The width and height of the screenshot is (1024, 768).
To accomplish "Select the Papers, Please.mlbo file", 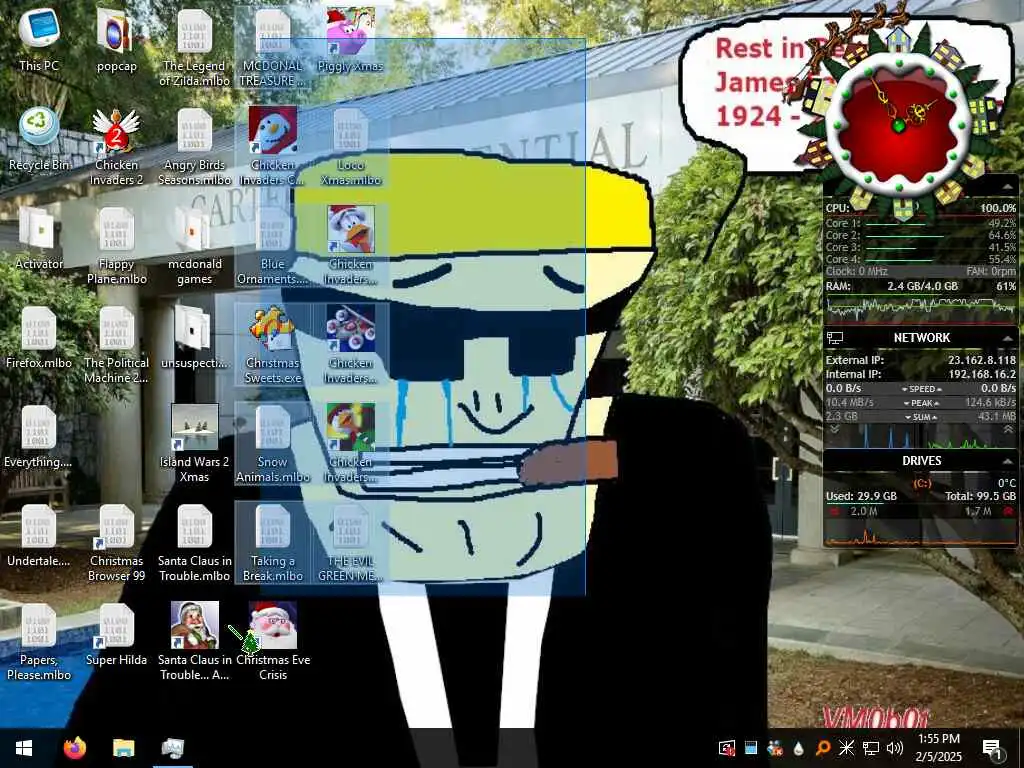I will pyautogui.click(x=39, y=642).
